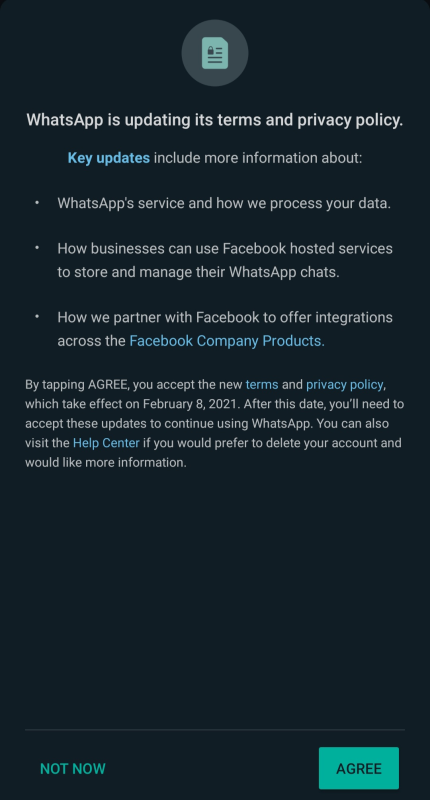Image resolution: width=430 pixels, height=800 pixels.
Task: Click the February 8, 2021 date text
Action: tap(190, 404)
